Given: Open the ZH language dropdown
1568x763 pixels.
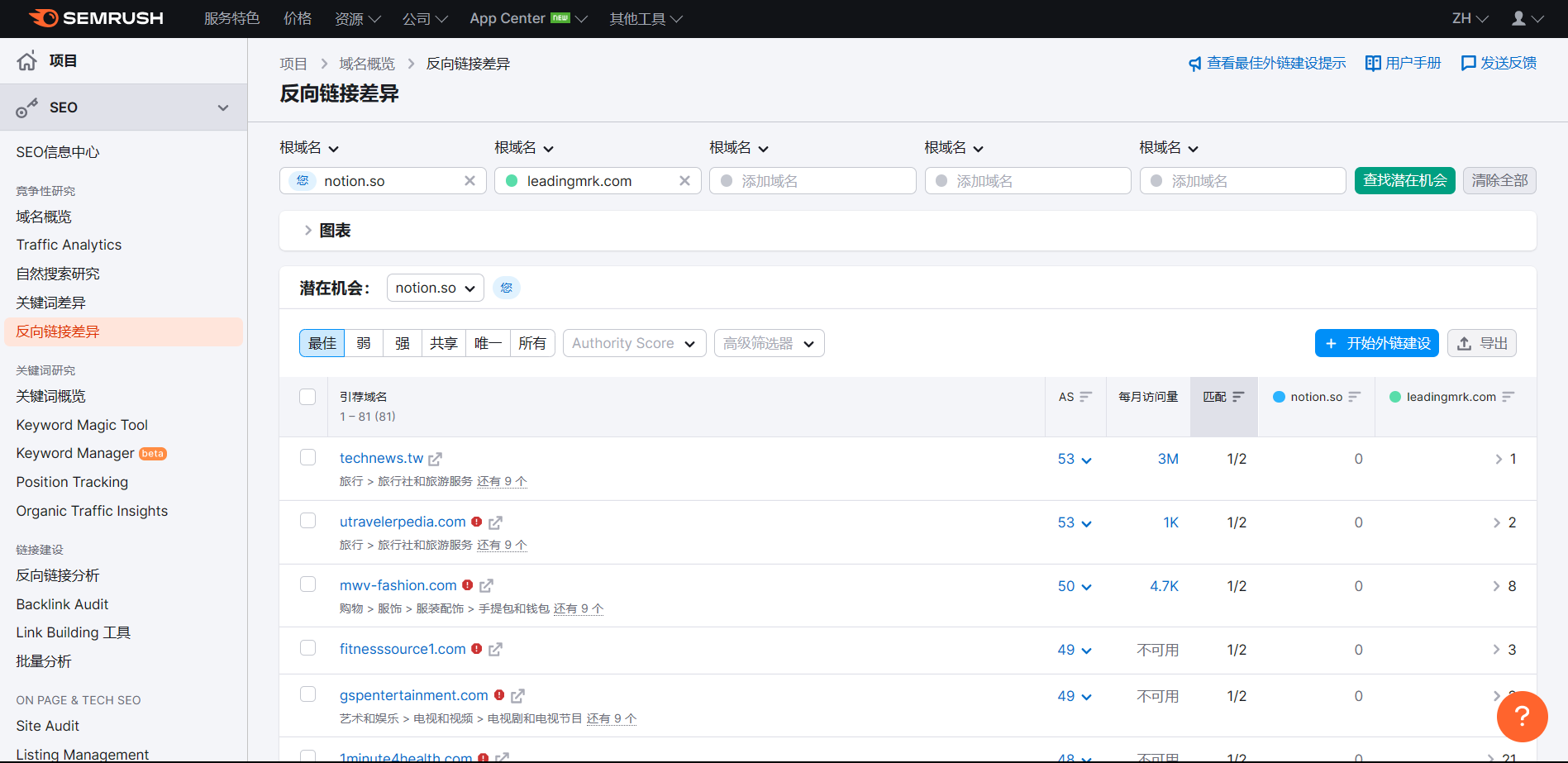Looking at the screenshot, I should click(1470, 18).
